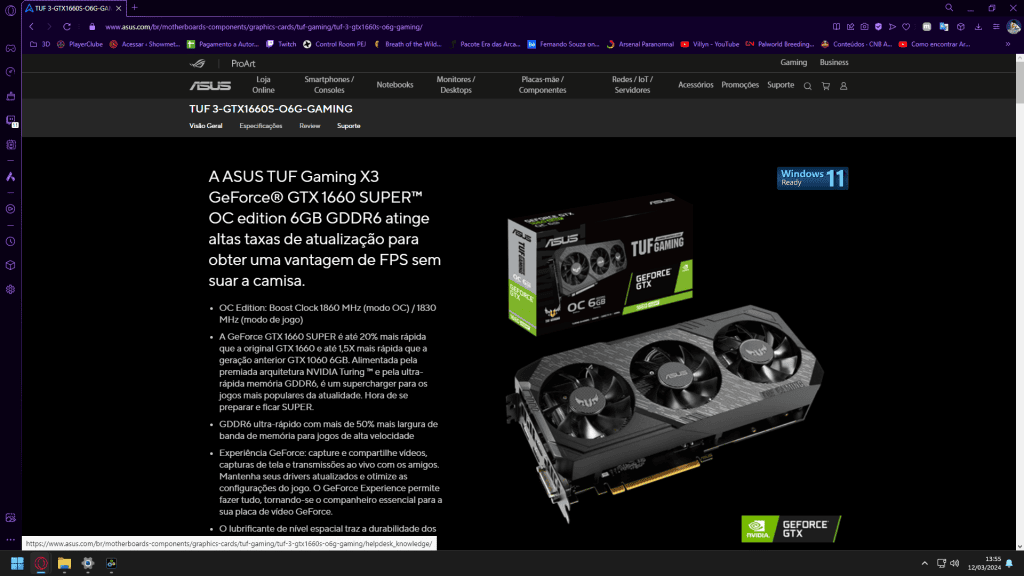Click the ASUS logo in navigation

[210, 86]
